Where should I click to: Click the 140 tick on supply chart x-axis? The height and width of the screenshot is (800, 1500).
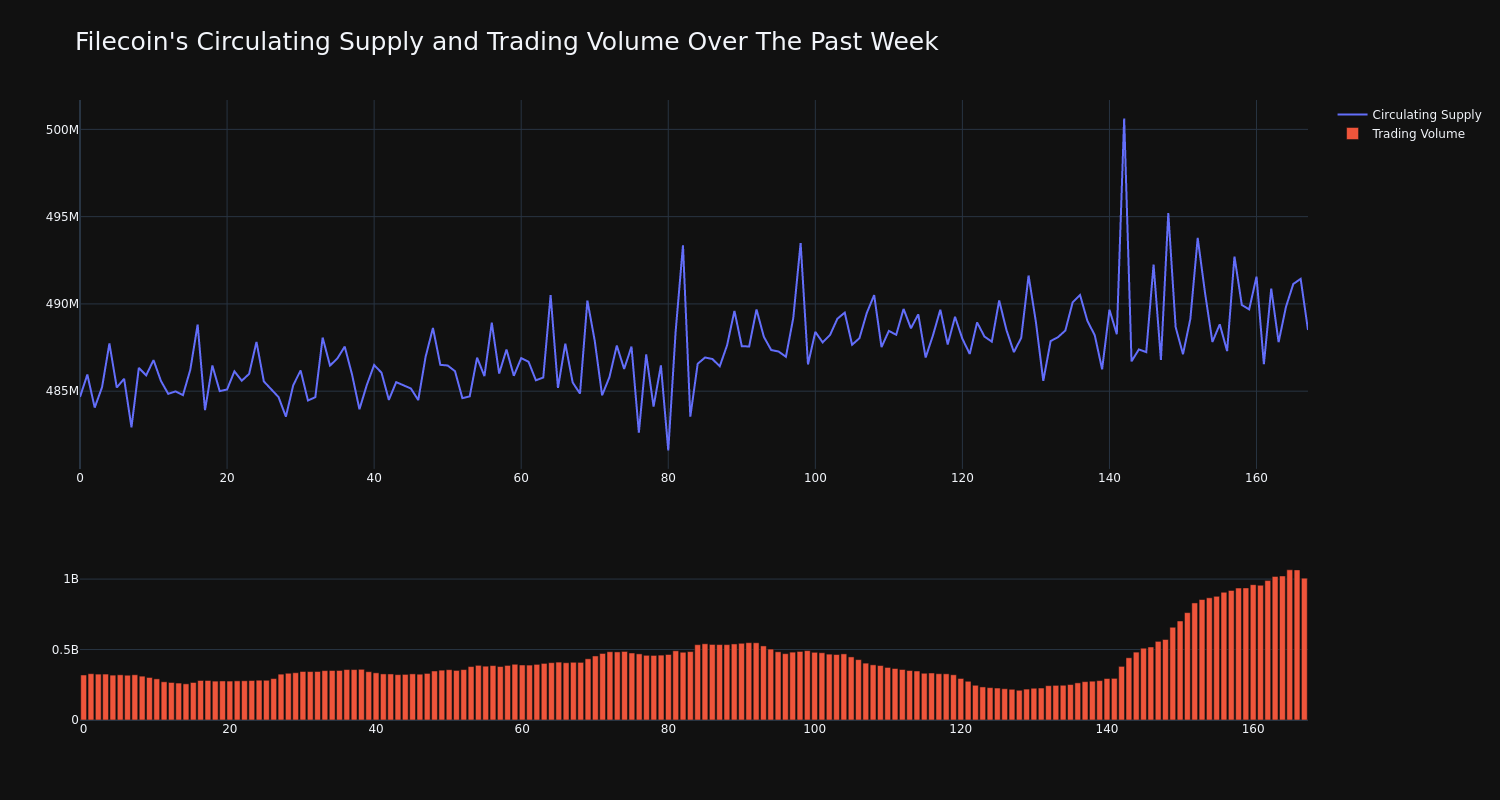[1109, 478]
